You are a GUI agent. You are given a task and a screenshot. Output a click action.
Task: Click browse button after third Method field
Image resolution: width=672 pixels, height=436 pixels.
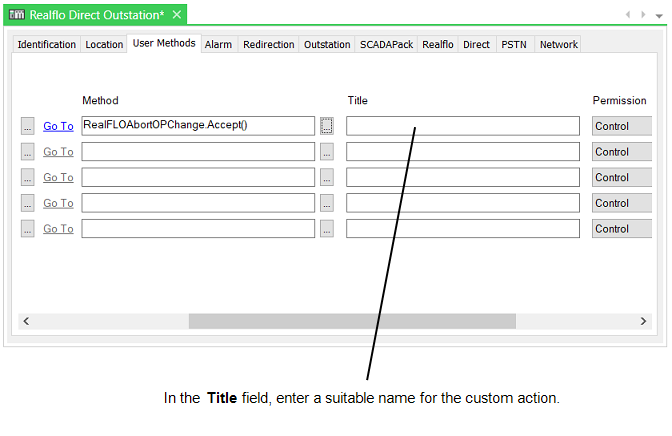(x=327, y=177)
